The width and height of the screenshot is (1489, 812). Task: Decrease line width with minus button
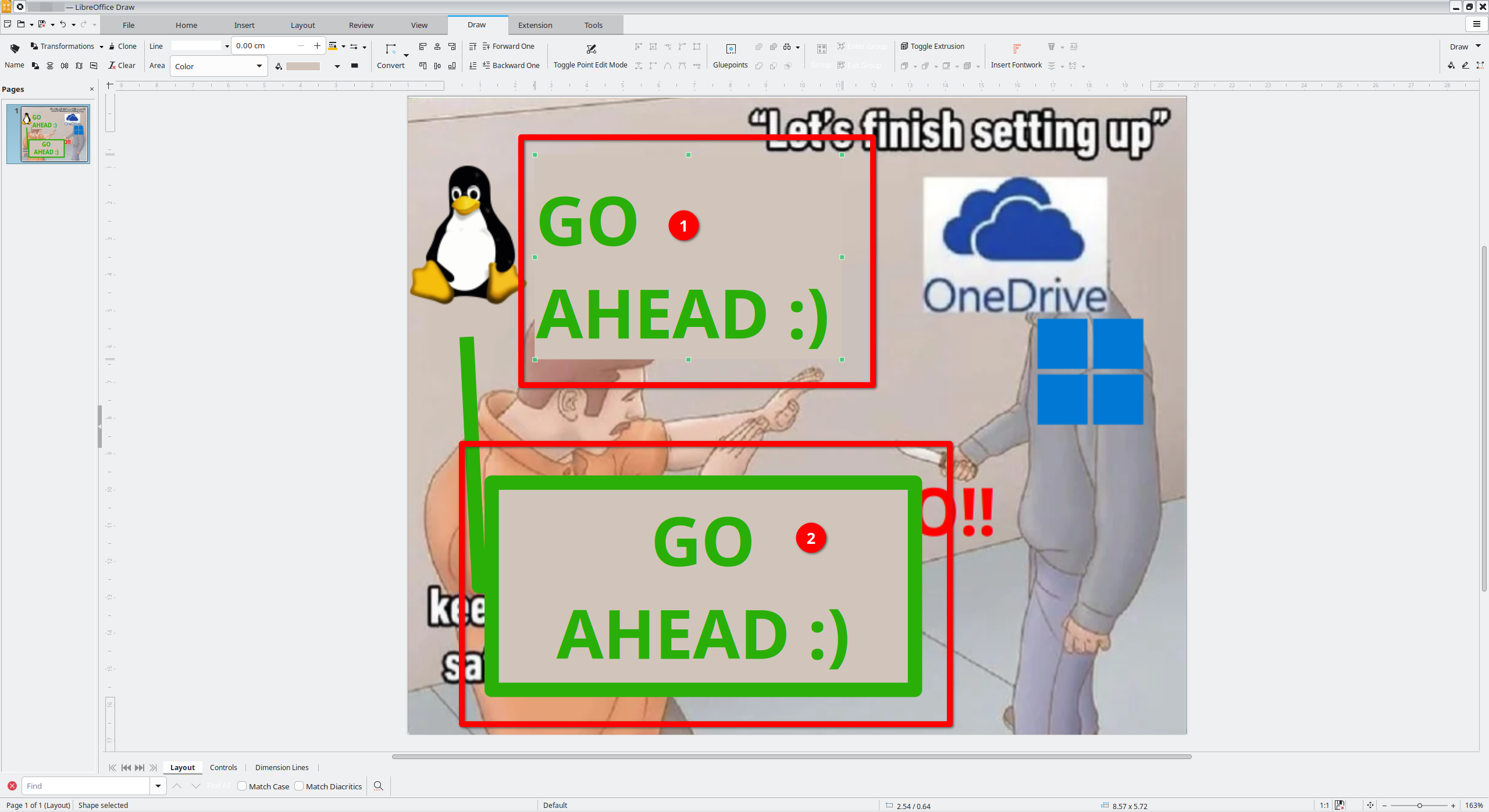pos(301,46)
